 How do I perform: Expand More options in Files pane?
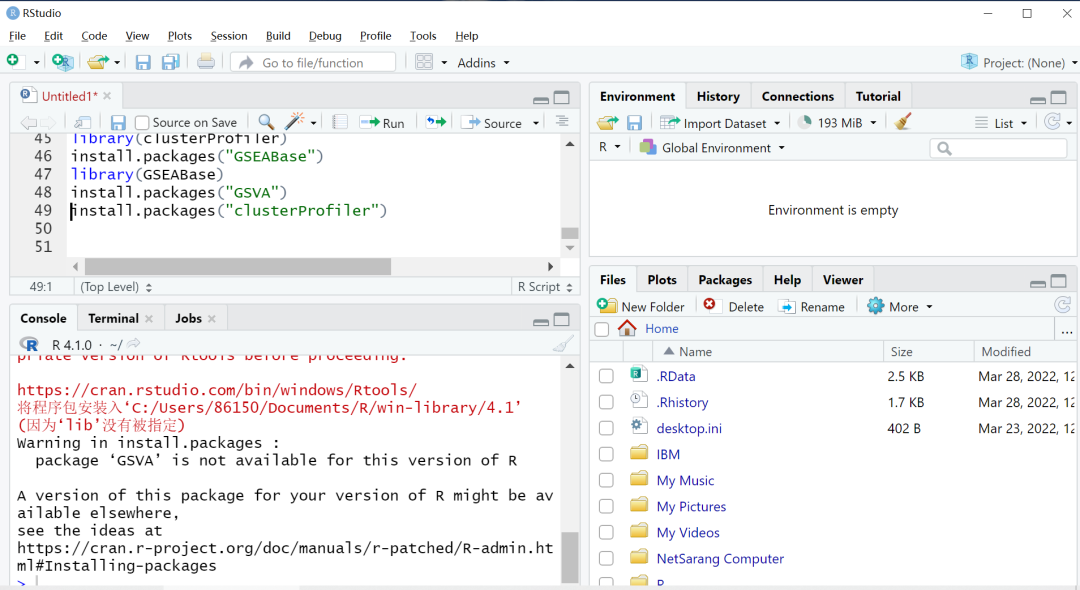point(900,306)
